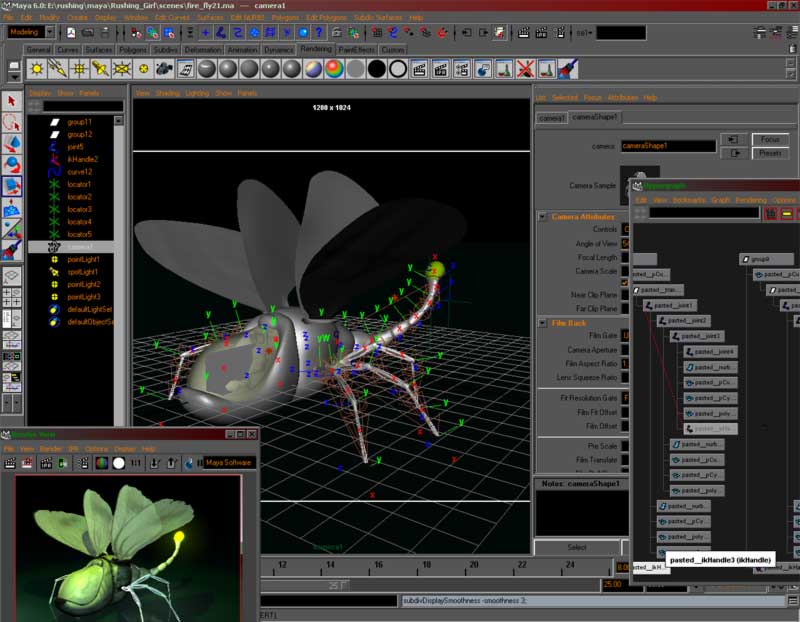Viewport: 800px width, 622px height.
Task: Click the command line showing subdivDisplaySmoothness
Action: point(593,601)
